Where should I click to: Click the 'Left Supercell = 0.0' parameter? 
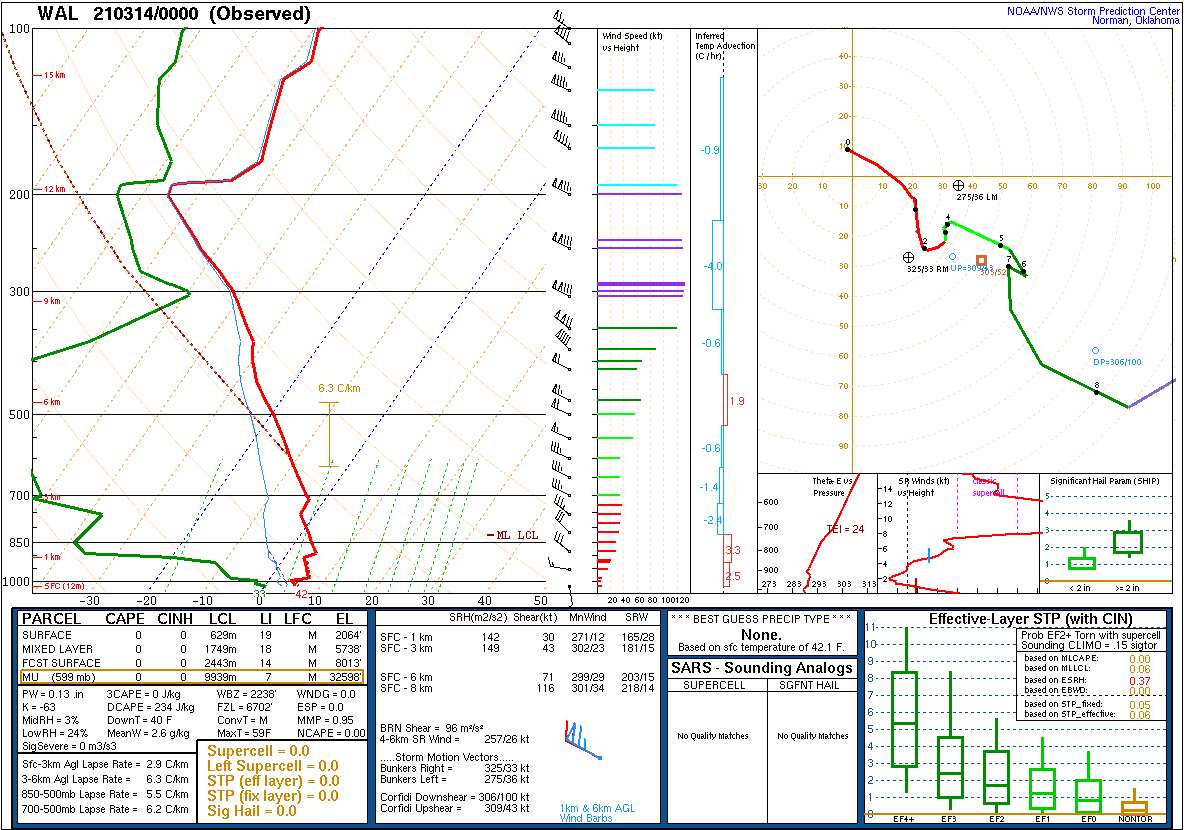(x=273, y=766)
